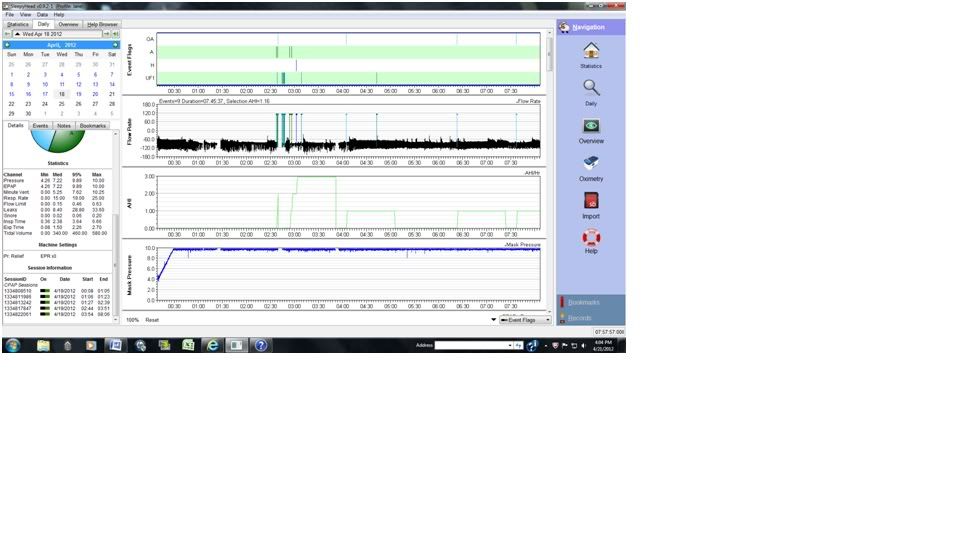The height and width of the screenshot is (540, 960).
Task: Click the Action Center flag tray icon
Action: click(x=564, y=346)
